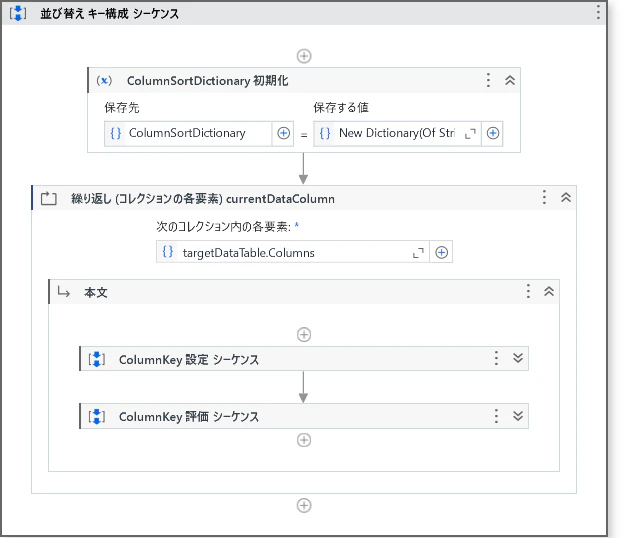Select the ColumnKey 評価 シーケンス title

[x=189, y=417]
